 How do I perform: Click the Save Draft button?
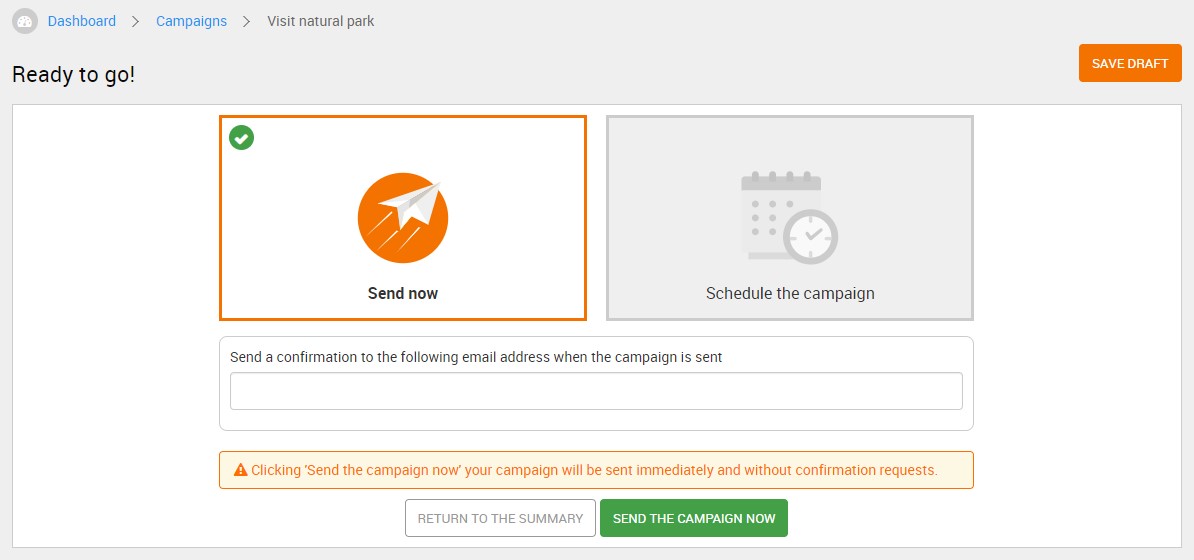1130,63
